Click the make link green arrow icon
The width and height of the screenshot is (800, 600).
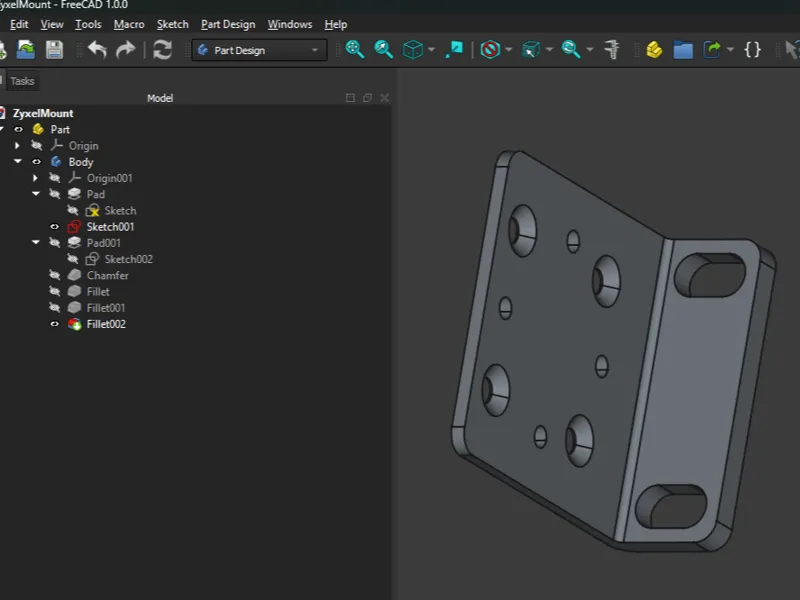(x=712, y=50)
